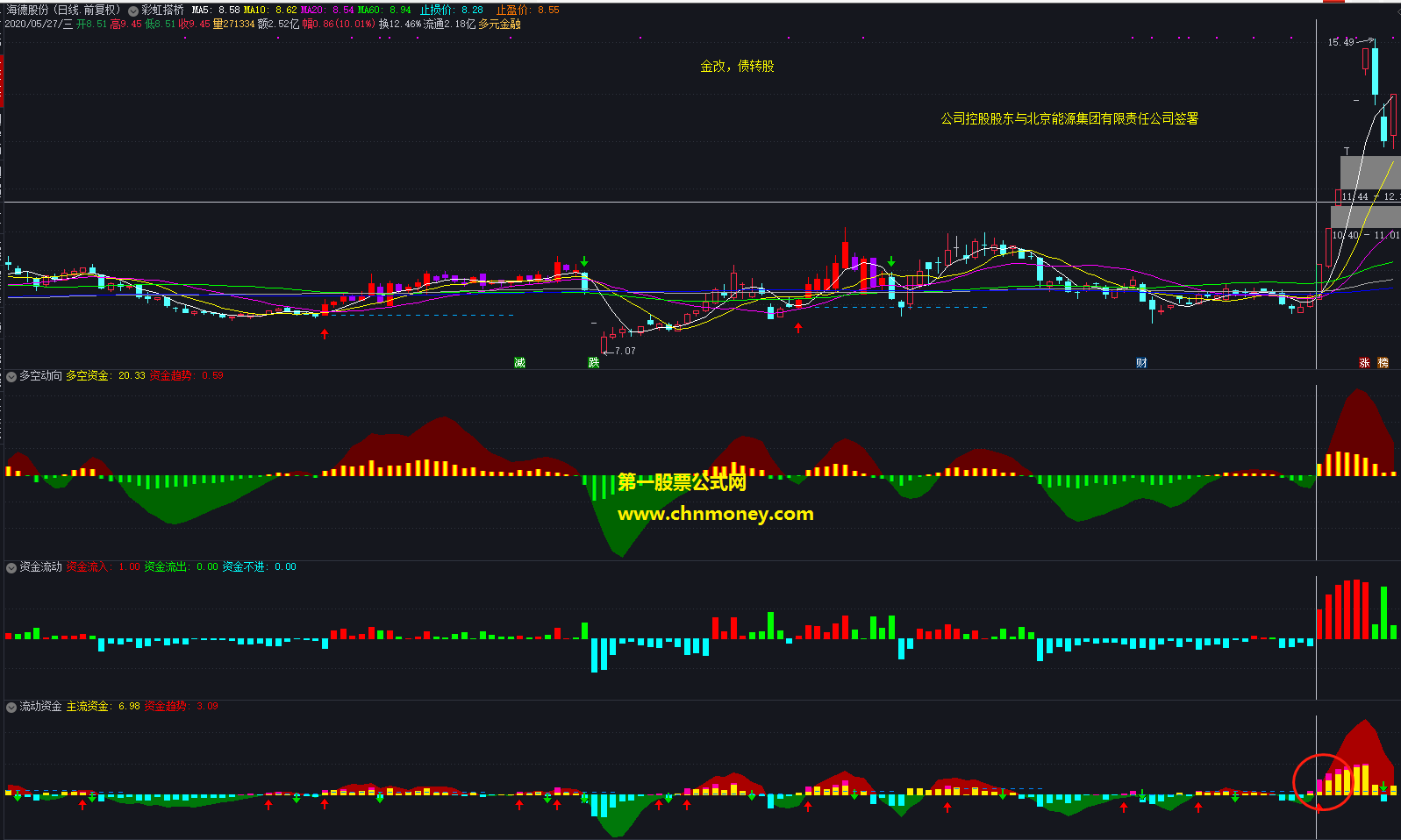
Task: Click the MA20: 8.54 value
Action: [327, 10]
